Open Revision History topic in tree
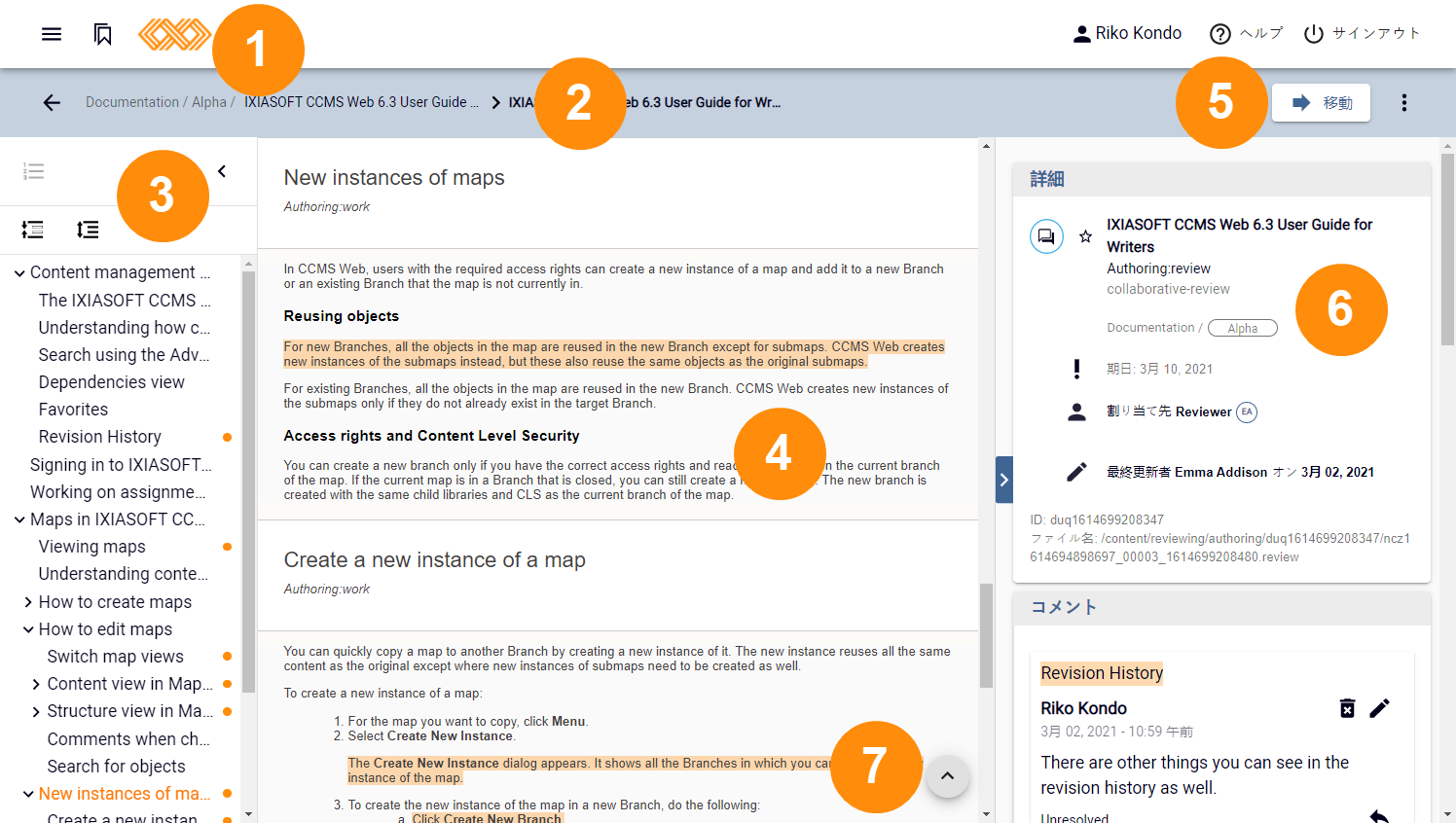This screenshot has height=823, width=1456. (99, 437)
